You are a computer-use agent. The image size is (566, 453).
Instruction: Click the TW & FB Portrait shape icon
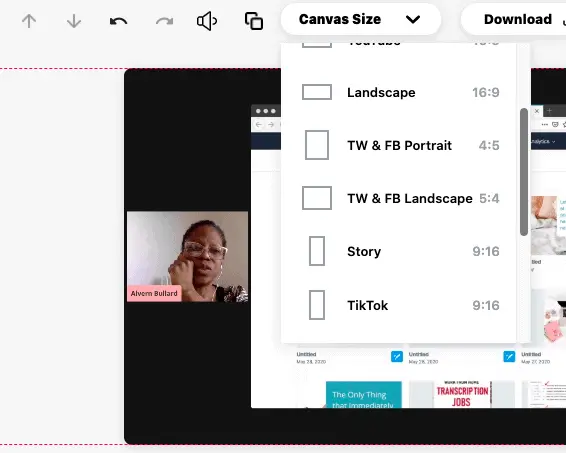click(x=317, y=145)
